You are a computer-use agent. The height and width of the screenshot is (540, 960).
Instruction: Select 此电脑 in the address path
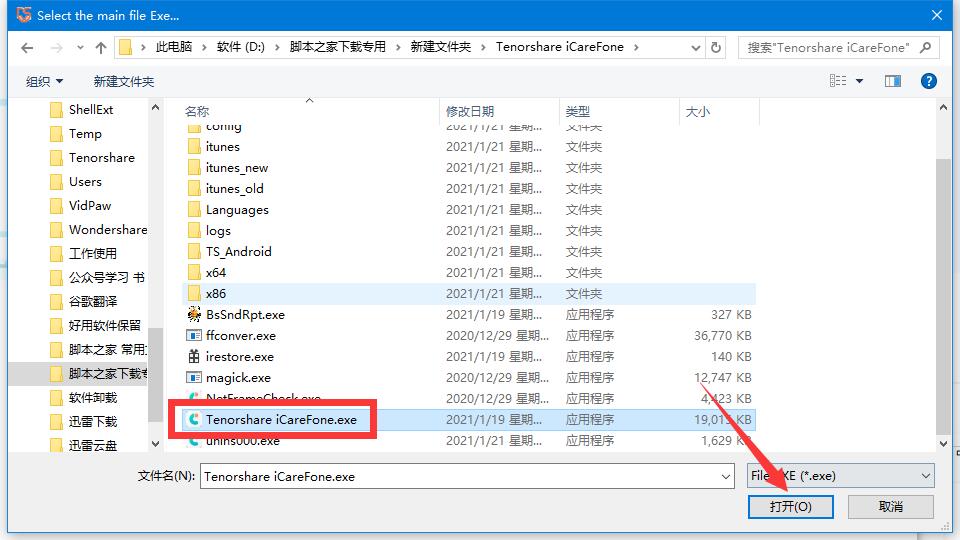pos(173,47)
